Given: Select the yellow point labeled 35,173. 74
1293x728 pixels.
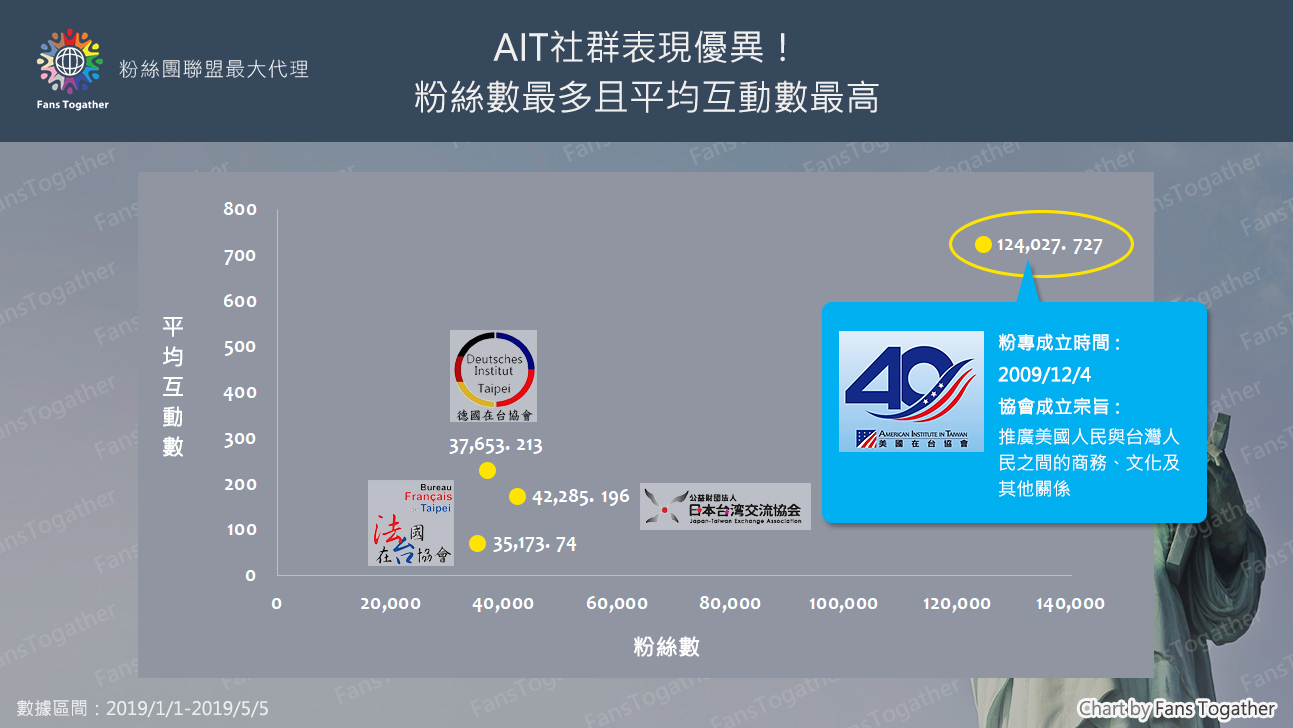Looking at the screenshot, I should pyautogui.click(x=477, y=544).
